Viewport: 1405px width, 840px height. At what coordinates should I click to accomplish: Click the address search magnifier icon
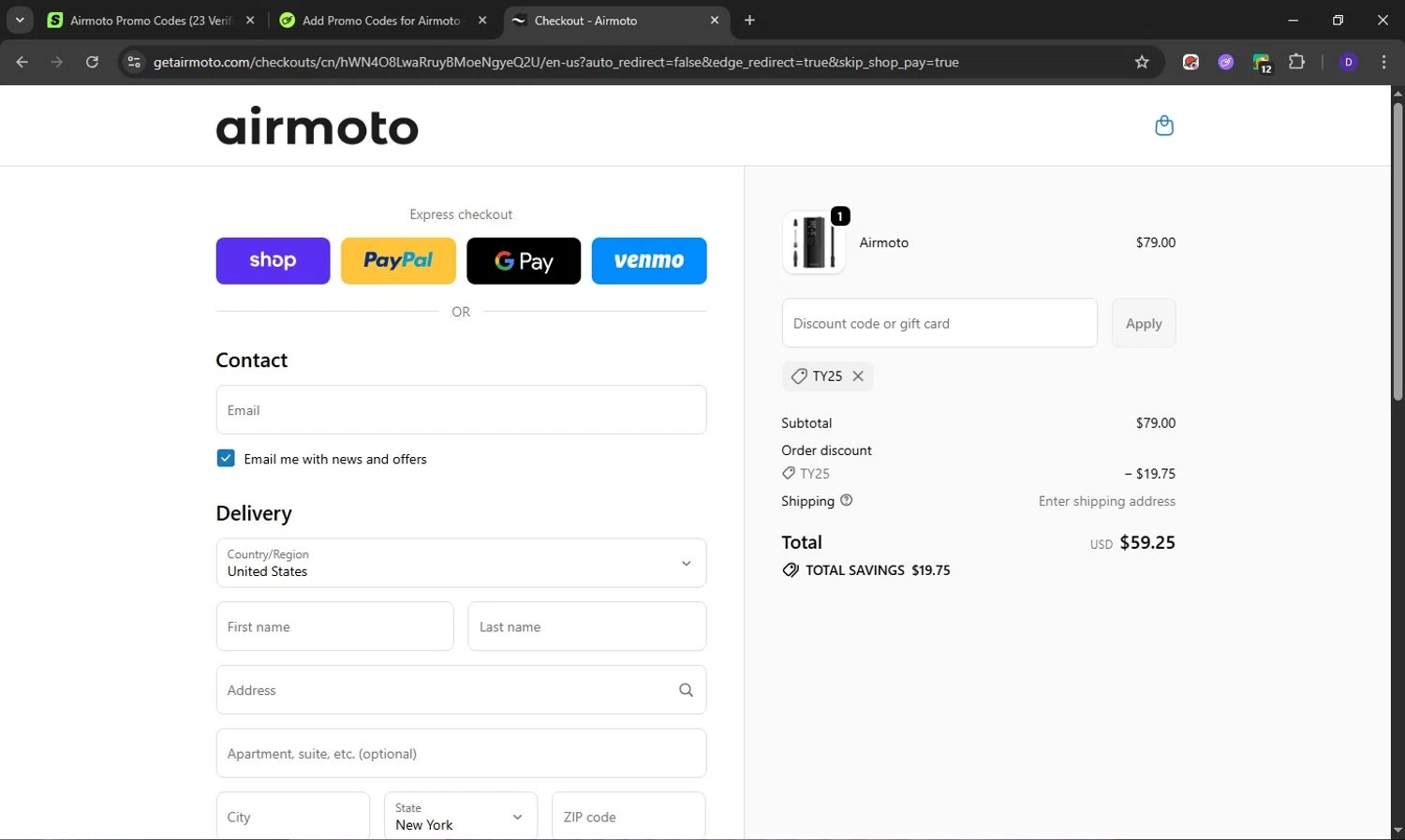686,690
